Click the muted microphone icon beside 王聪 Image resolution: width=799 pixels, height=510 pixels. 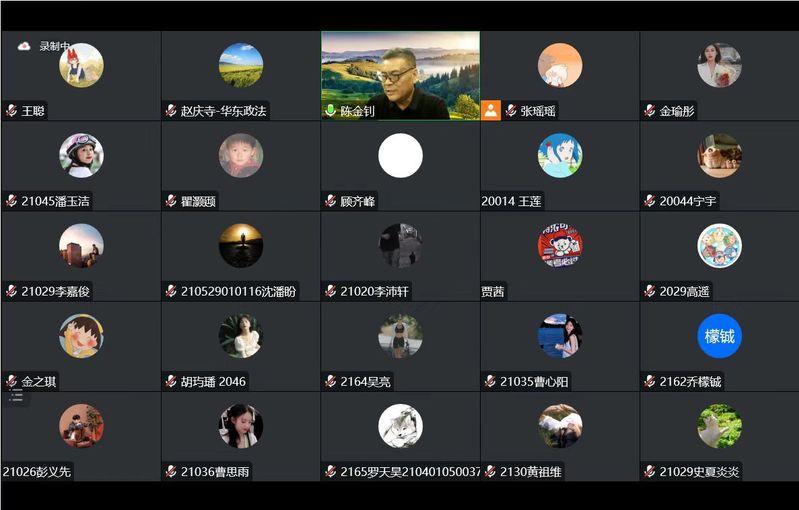coord(11,111)
